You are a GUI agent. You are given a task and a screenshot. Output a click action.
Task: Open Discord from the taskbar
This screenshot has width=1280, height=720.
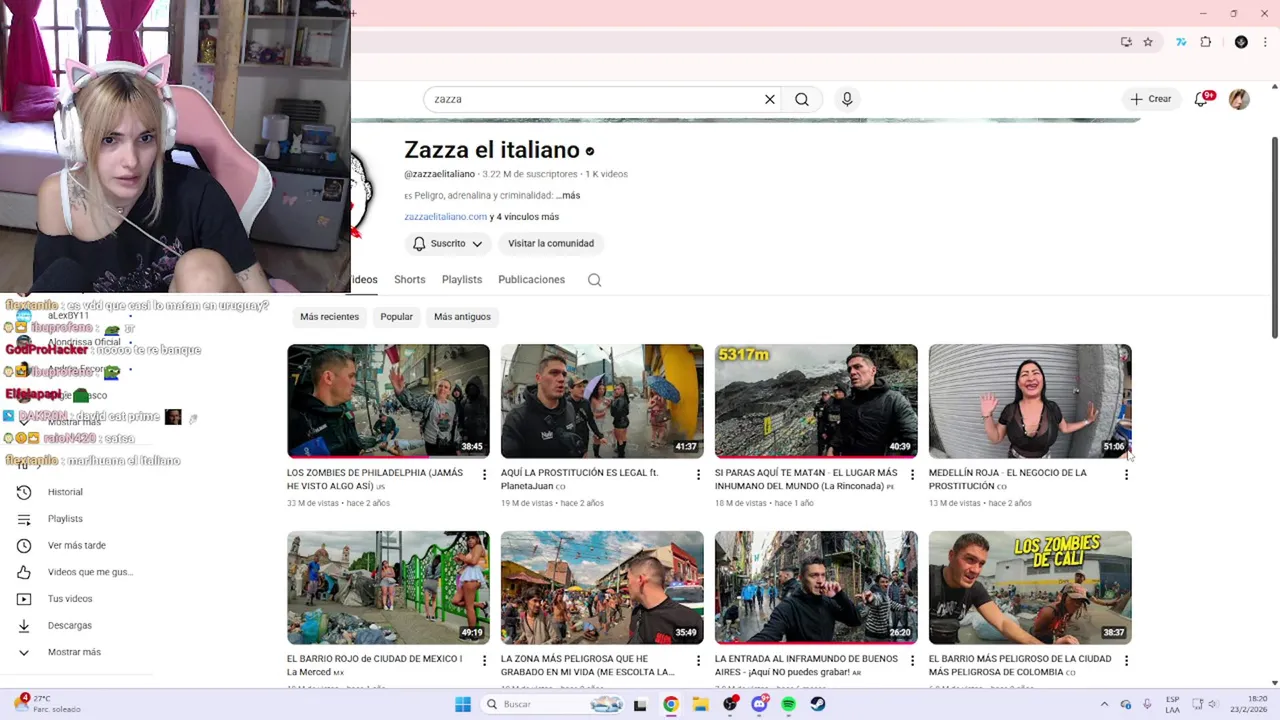pyautogui.click(x=759, y=704)
